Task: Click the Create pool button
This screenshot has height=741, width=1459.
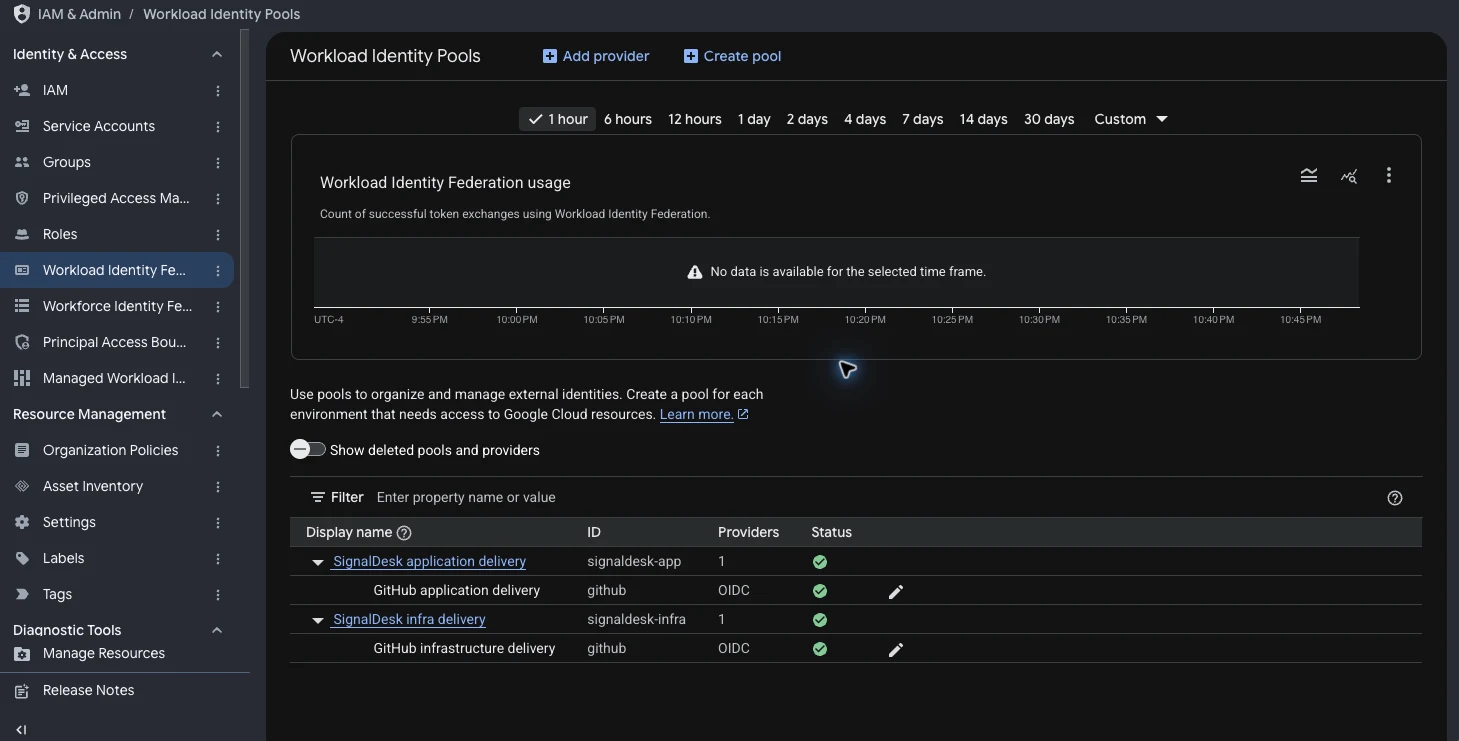Action: (732, 56)
